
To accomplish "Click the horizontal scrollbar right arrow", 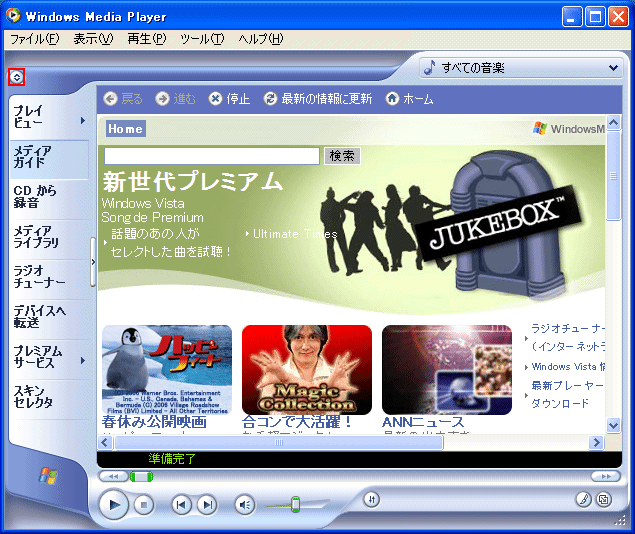I will tap(596, 443).
